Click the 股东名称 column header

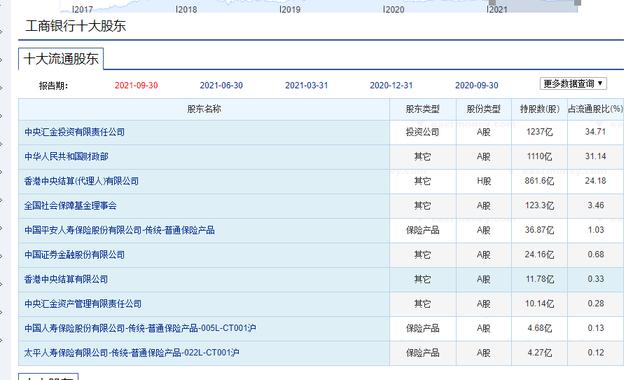[x=204, y=109]
